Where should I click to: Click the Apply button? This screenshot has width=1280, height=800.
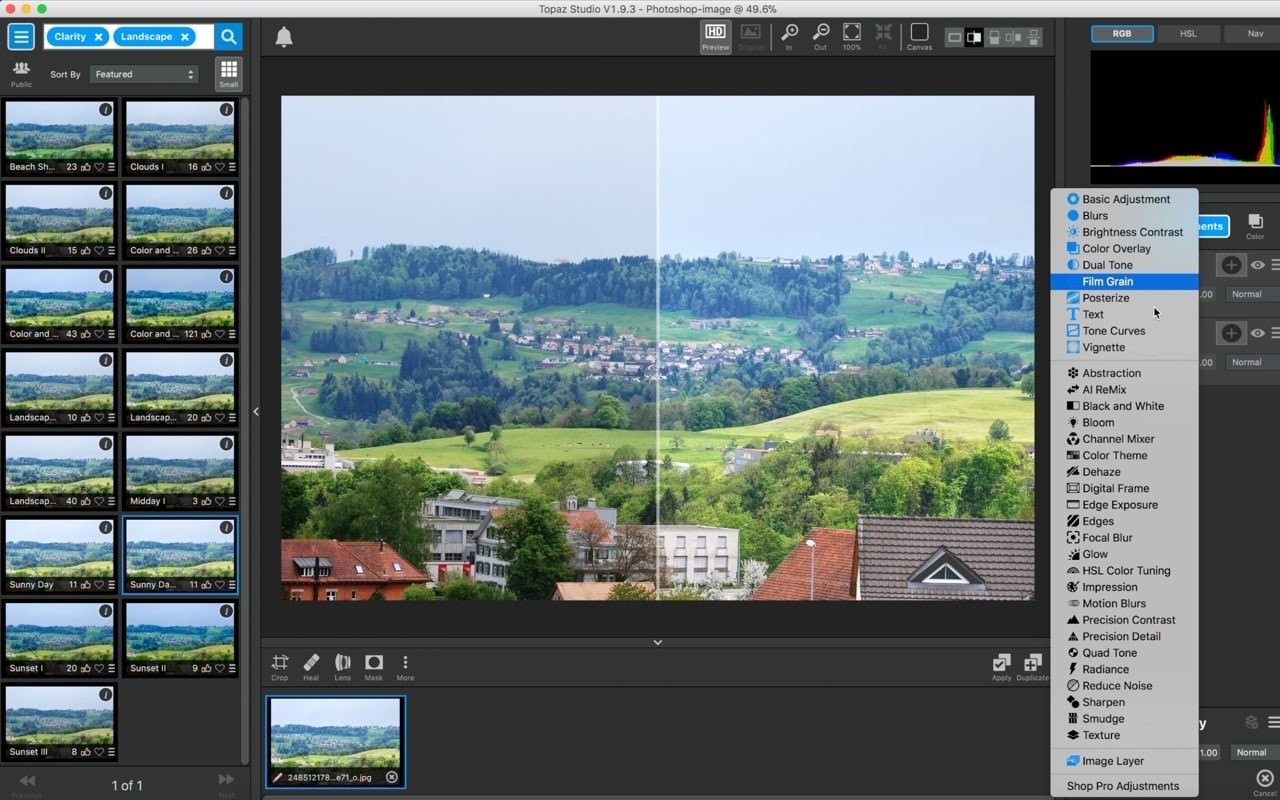(x=1001, y=667)
